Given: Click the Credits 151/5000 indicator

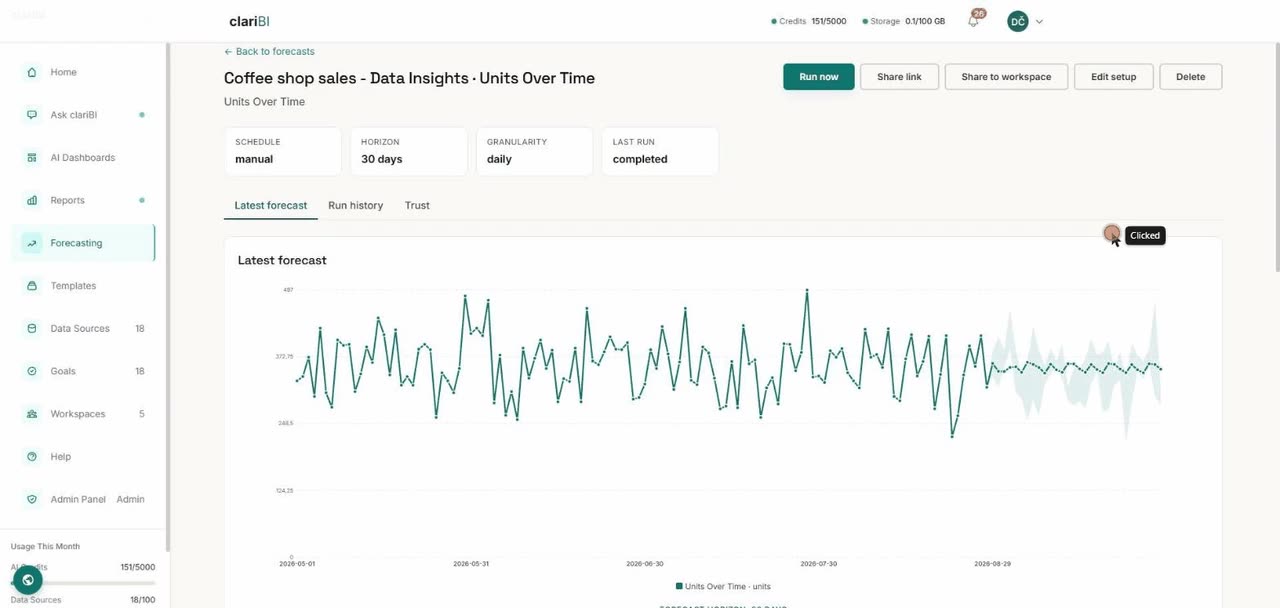Looking at the screenshot, I should click(809, 21).
